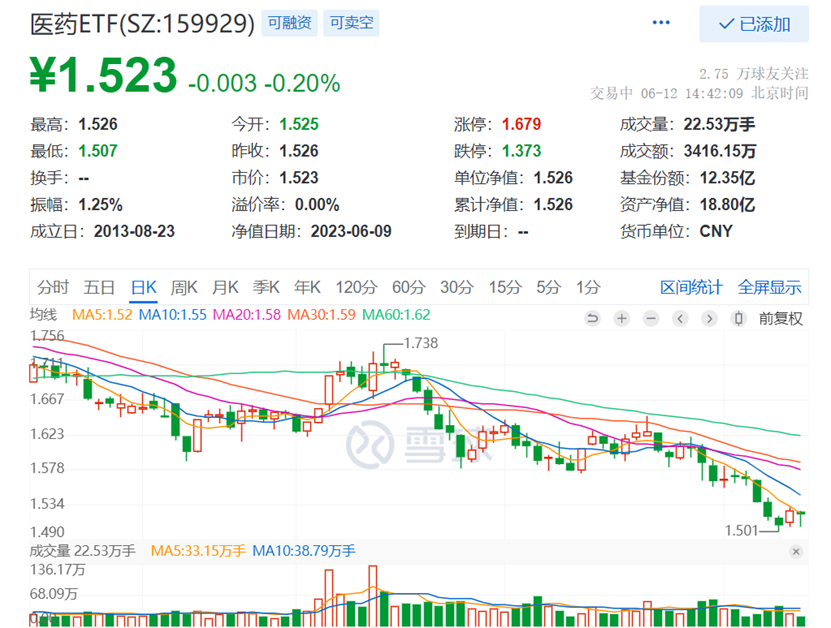
Task: Click the MA10:1.55 indicator label
Action: [173, 315]
